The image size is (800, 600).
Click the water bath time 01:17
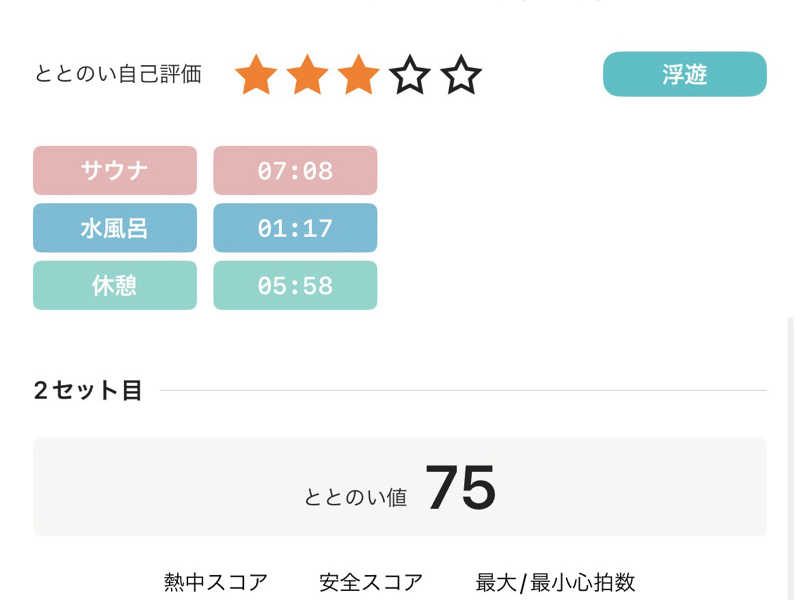[295, 228]
